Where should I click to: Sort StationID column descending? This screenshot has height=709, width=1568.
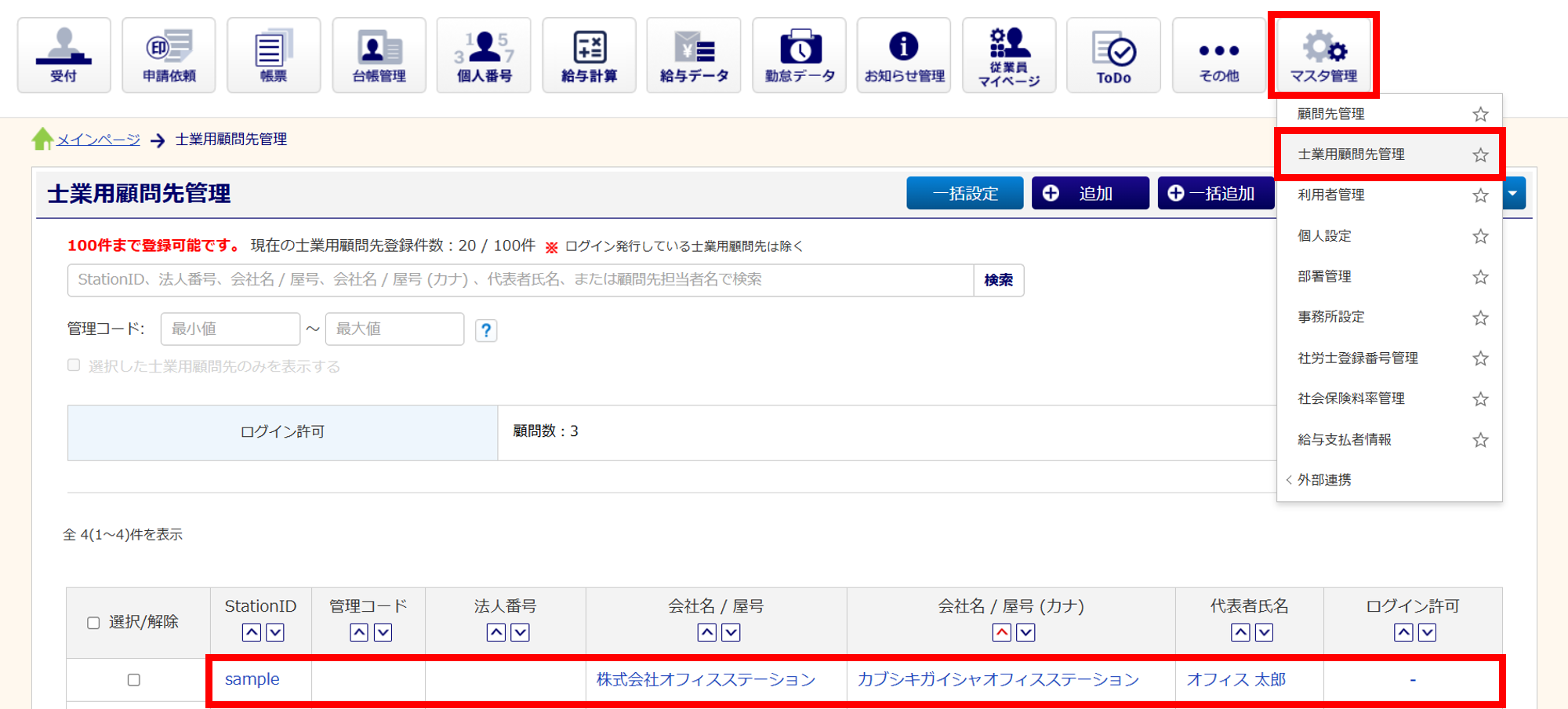coord(275,632)
